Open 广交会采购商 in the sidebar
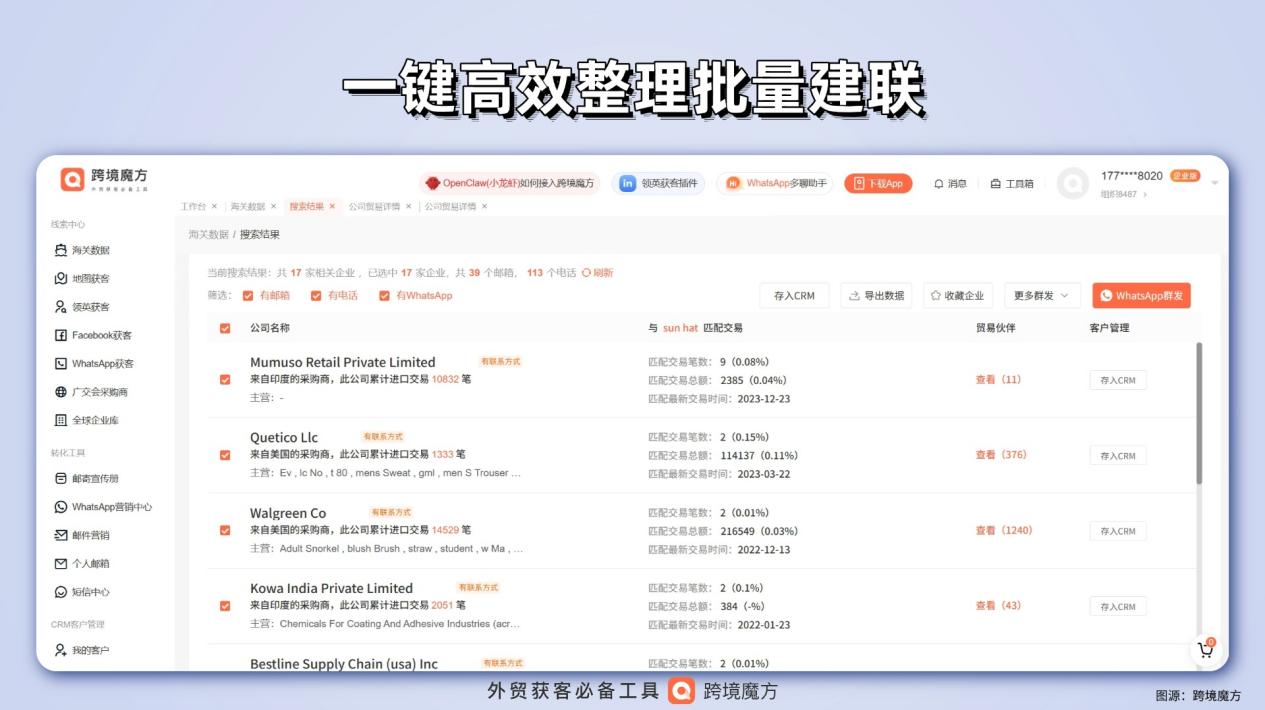Viewport: 1265px width, 710px height. 91,392
